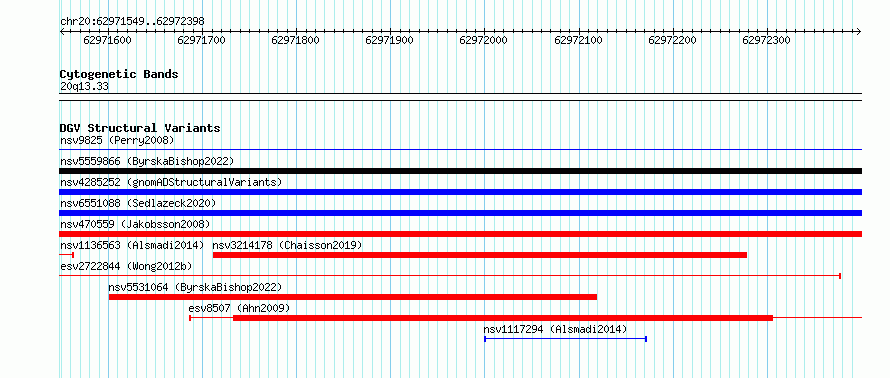Select the blue bar under nsv4285252
The height and width of the screenshot is (378, 890).
[x=460, y=192]
